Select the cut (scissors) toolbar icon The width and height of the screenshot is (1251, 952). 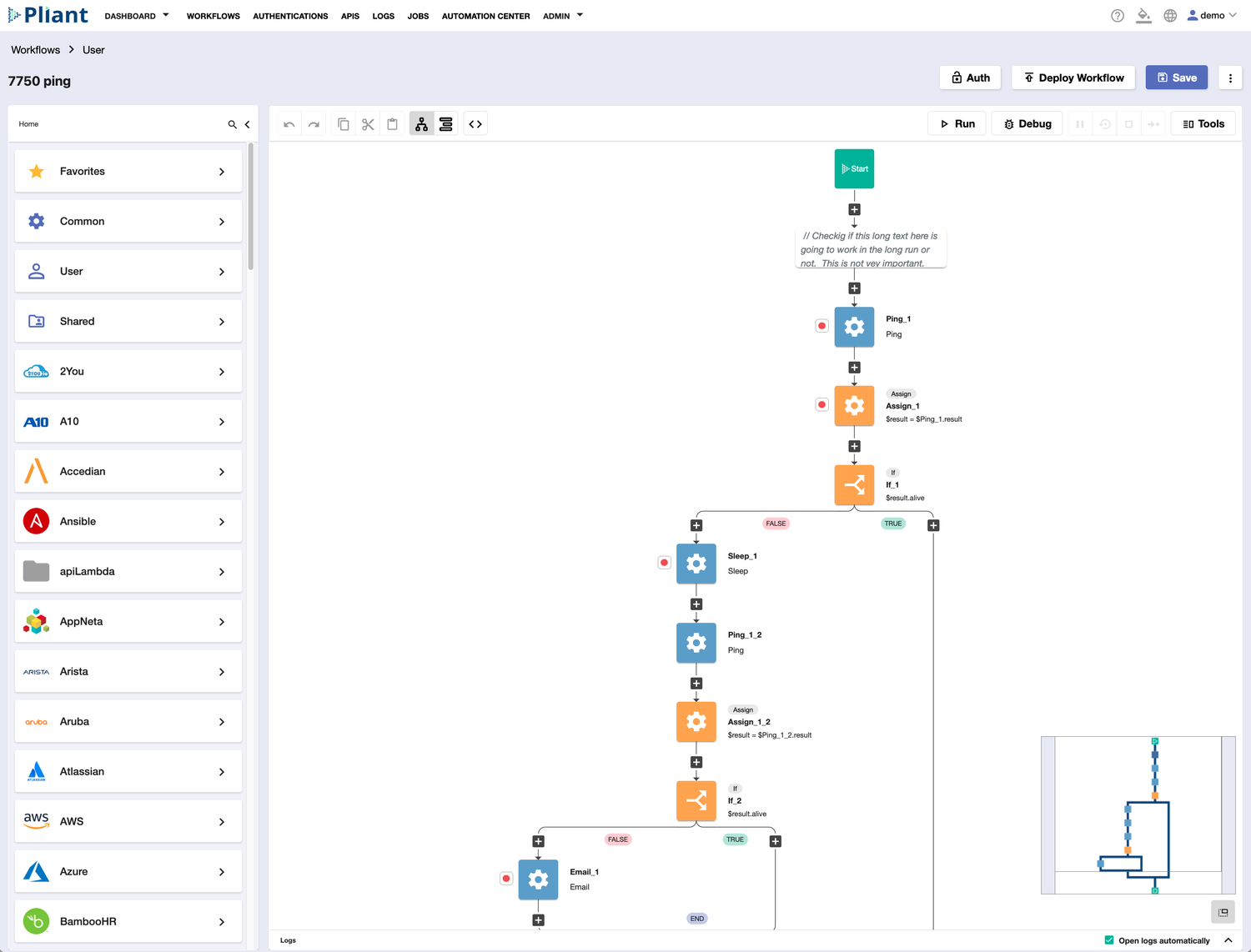click(368, 123)
